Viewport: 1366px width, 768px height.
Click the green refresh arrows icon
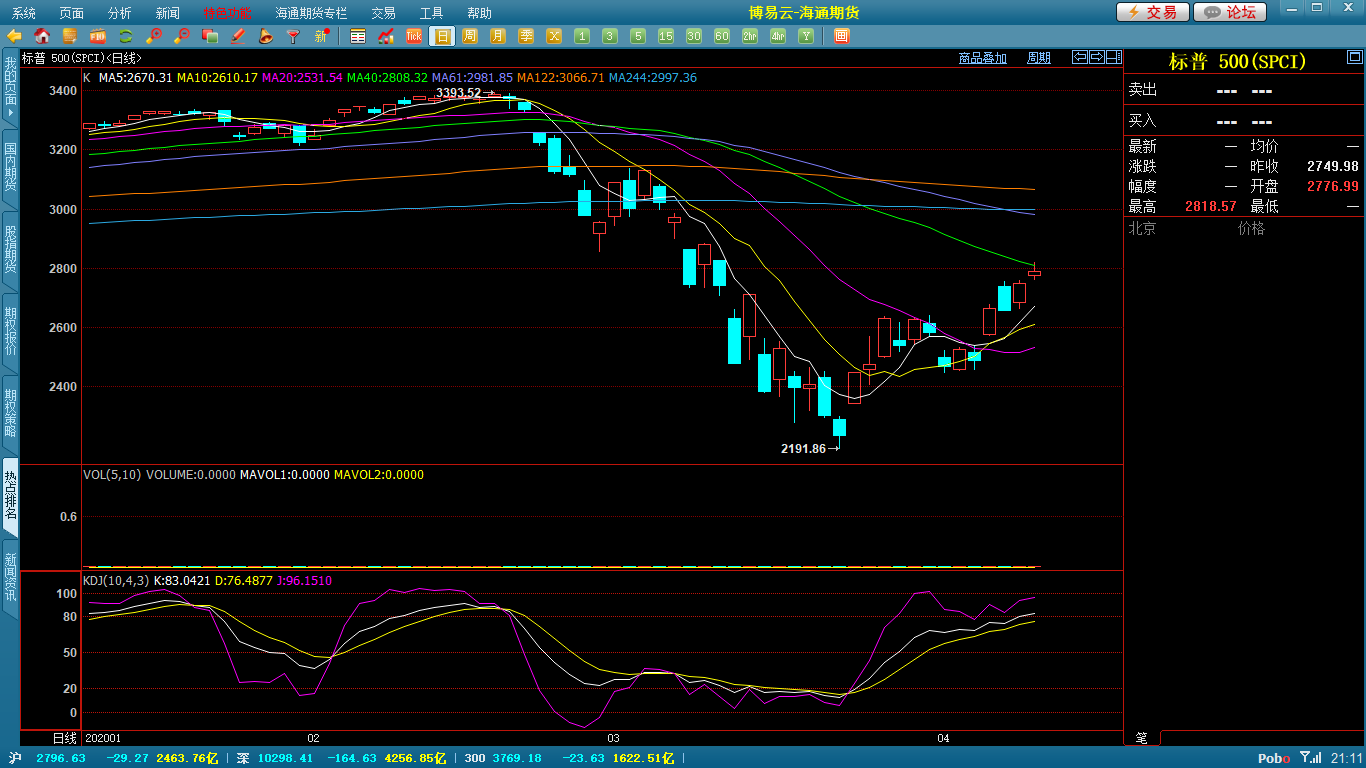(x=126, y=36)
